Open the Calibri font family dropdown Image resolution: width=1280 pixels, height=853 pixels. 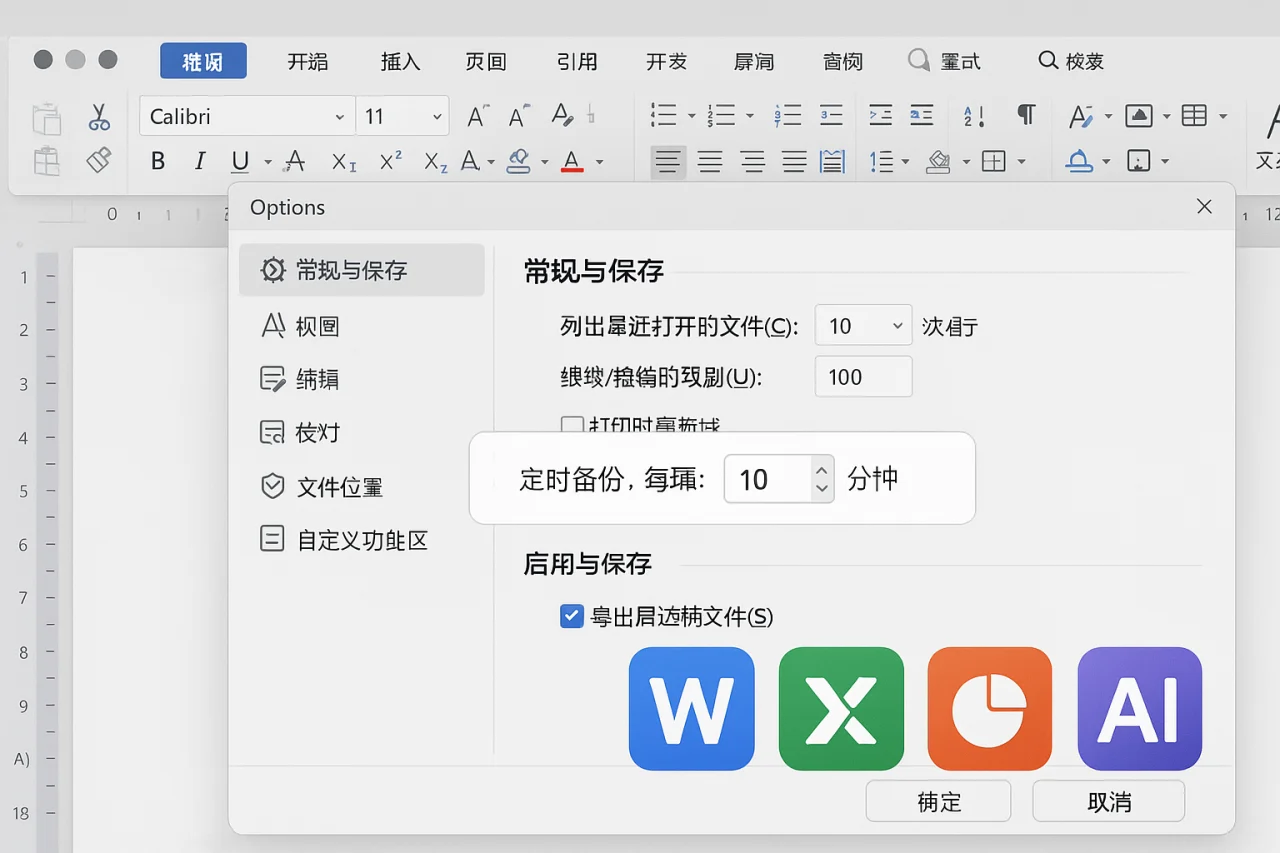246,116
